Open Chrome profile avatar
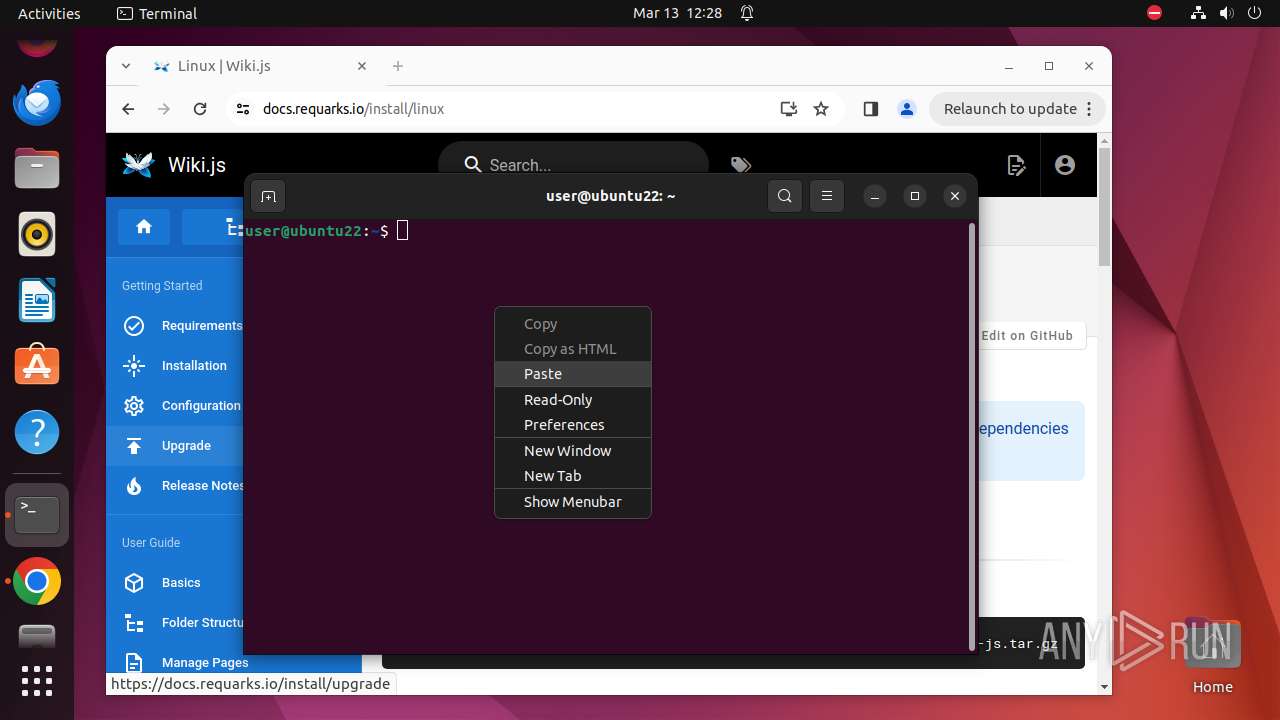The height and width of the screenshot is (720, 1280). pos(907,109)
